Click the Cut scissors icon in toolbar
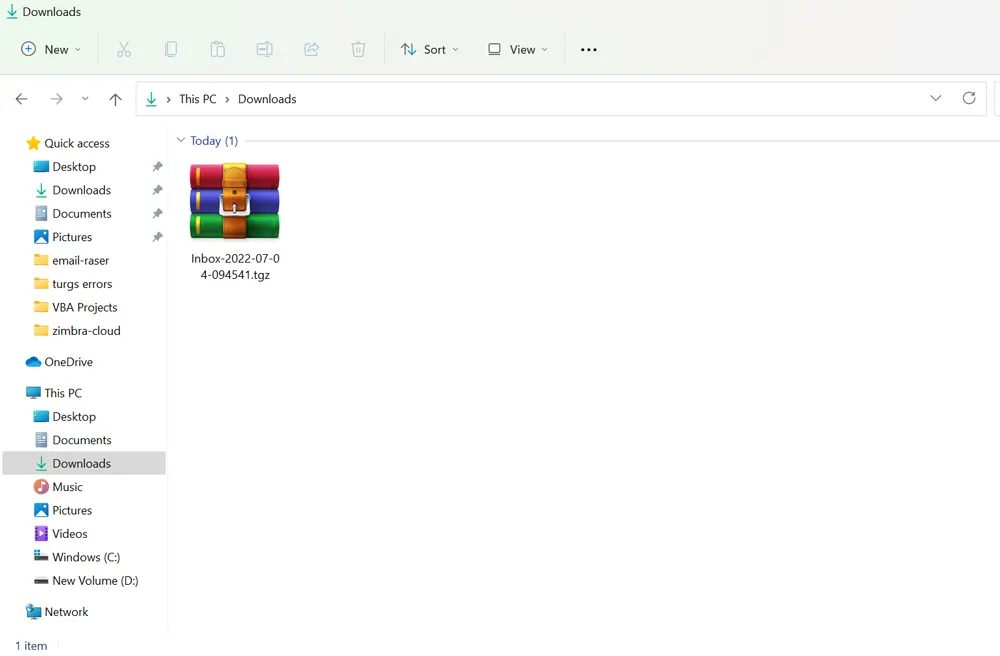Screen dimensions: 1000x656 point(124,49)
